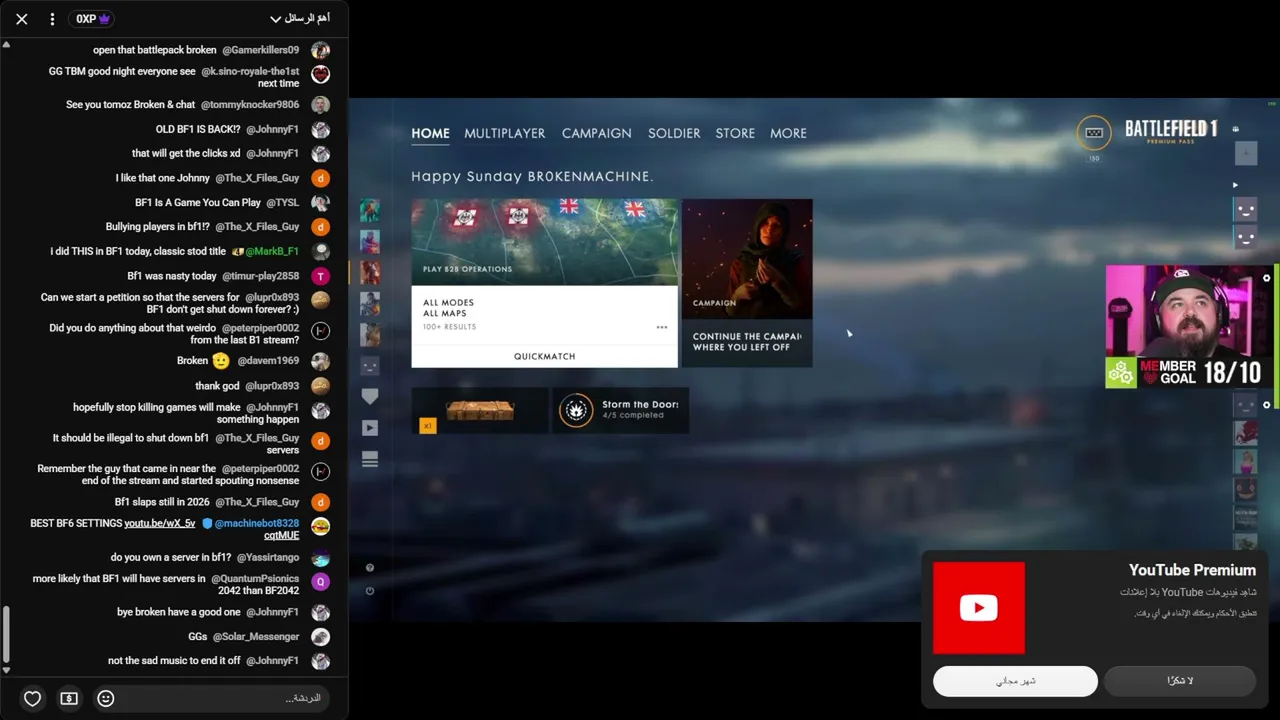Click the heart reaction icon below chat
This screenshot has height=720, width=1280.
tap(32, 699)
